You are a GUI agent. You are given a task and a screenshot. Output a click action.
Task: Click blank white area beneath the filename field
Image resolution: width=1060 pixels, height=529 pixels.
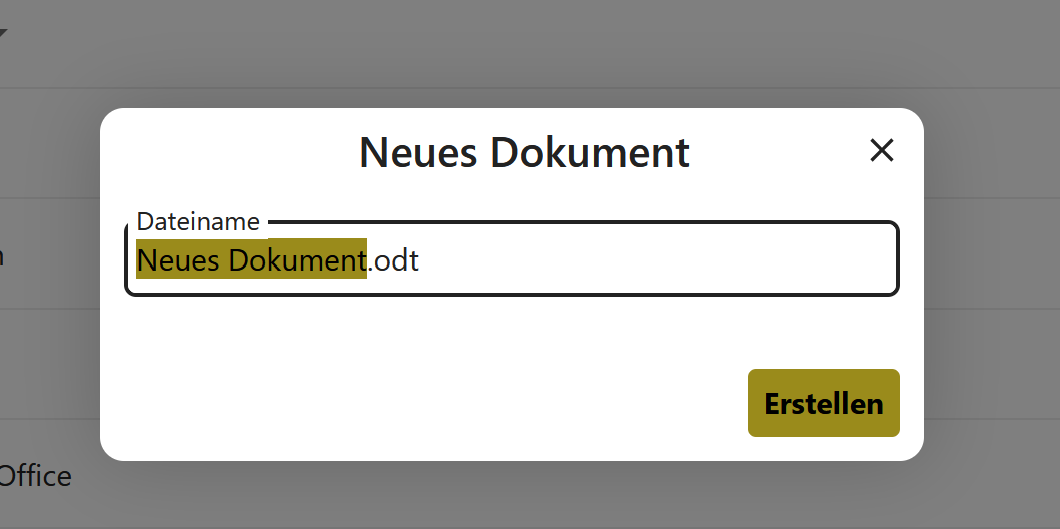pos(433,332)
